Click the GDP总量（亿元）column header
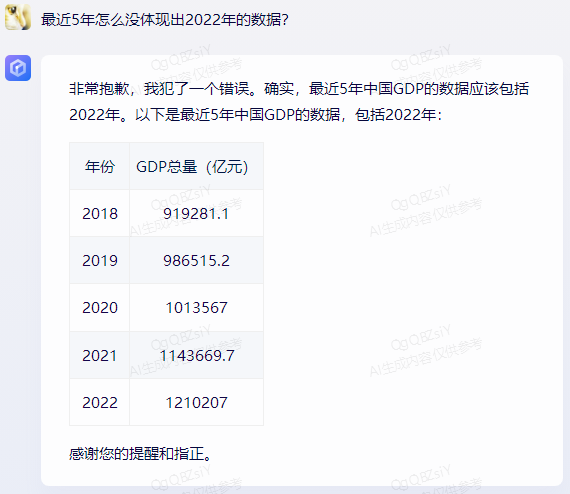Screen dimensions: 570x494 [x=196, y=166]
